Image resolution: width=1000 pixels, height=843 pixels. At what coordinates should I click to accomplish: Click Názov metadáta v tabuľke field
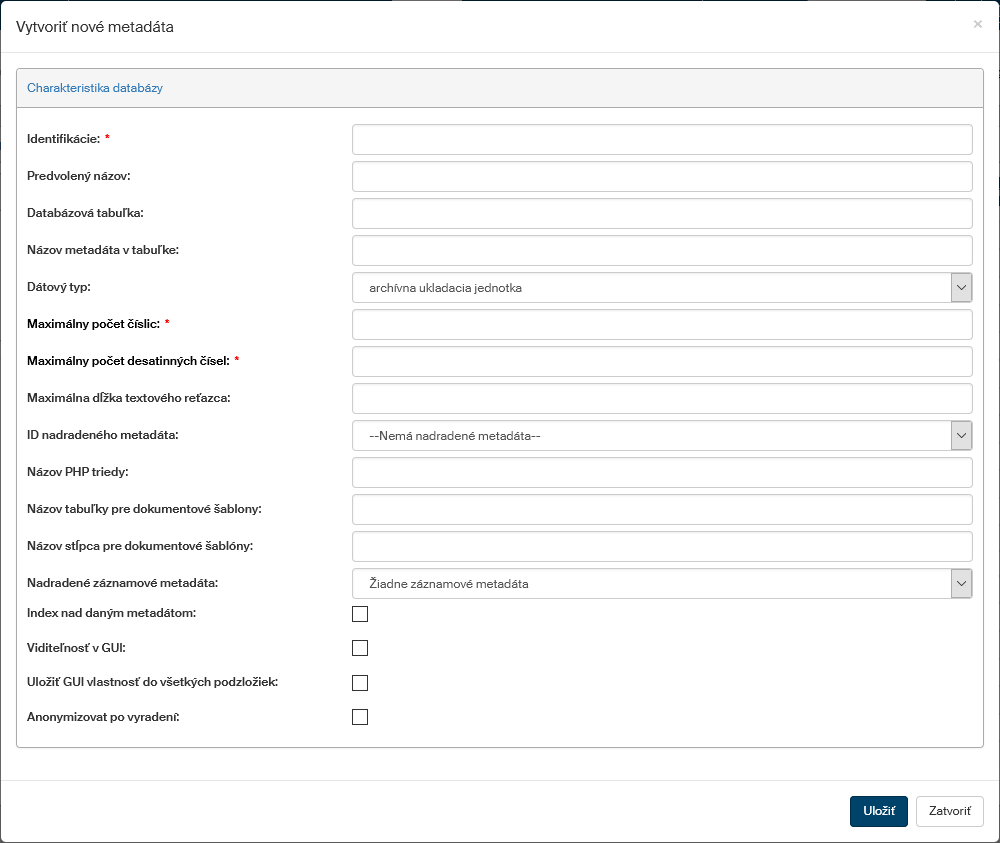click(x=661, y=250)
